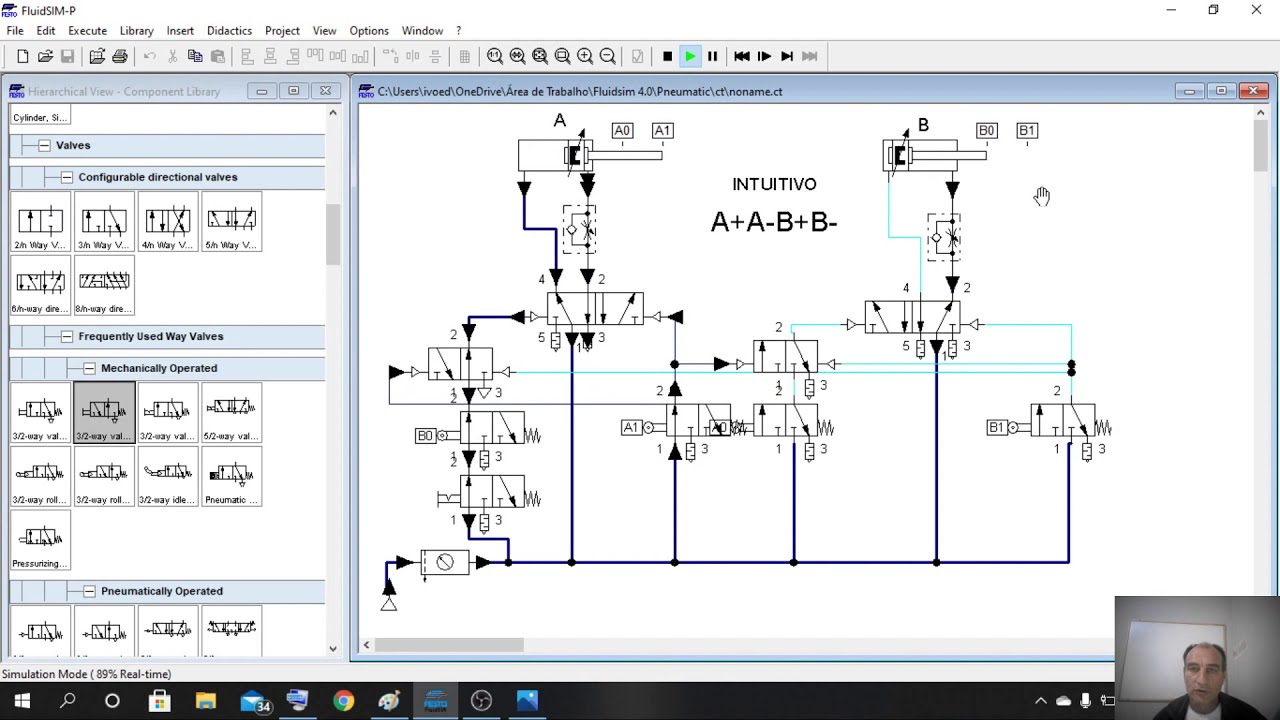The width and height of the screenshot is (1280, 720).
Task: Open the View menu
Action: [x=324, y=31]
